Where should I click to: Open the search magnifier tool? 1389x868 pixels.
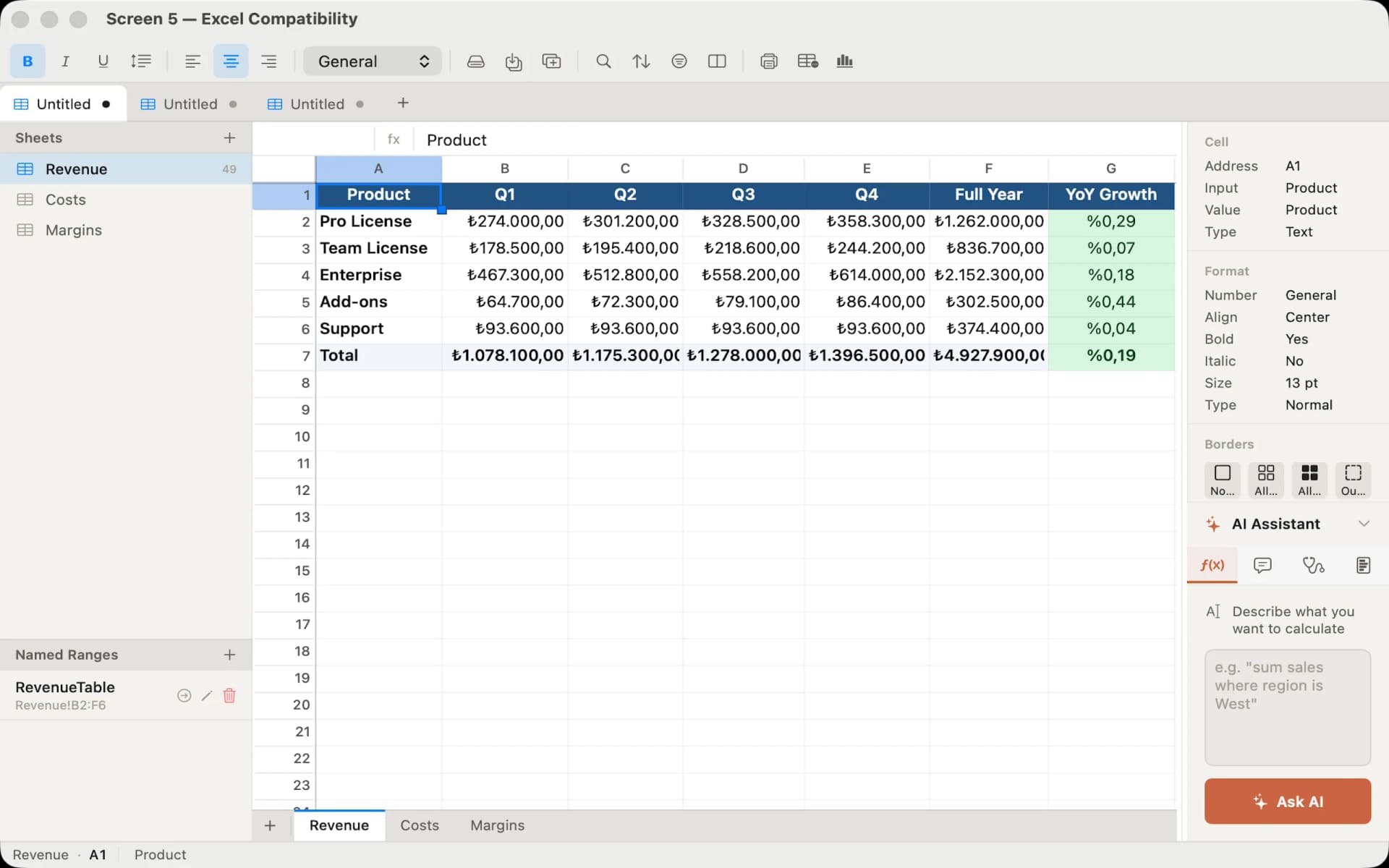pyautogui.click(x=603, y=61)
